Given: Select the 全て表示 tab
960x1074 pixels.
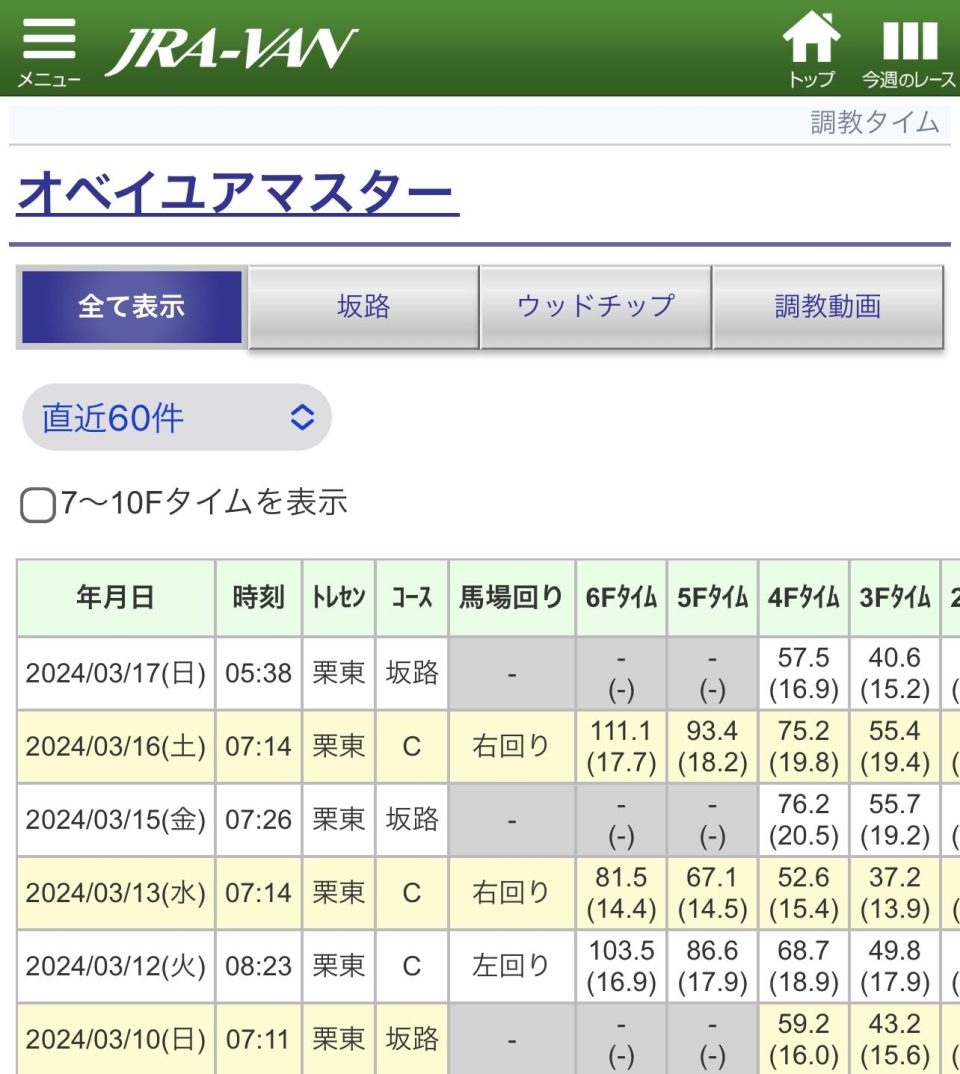Looking at the screenshot, I should tap(132, 307).
